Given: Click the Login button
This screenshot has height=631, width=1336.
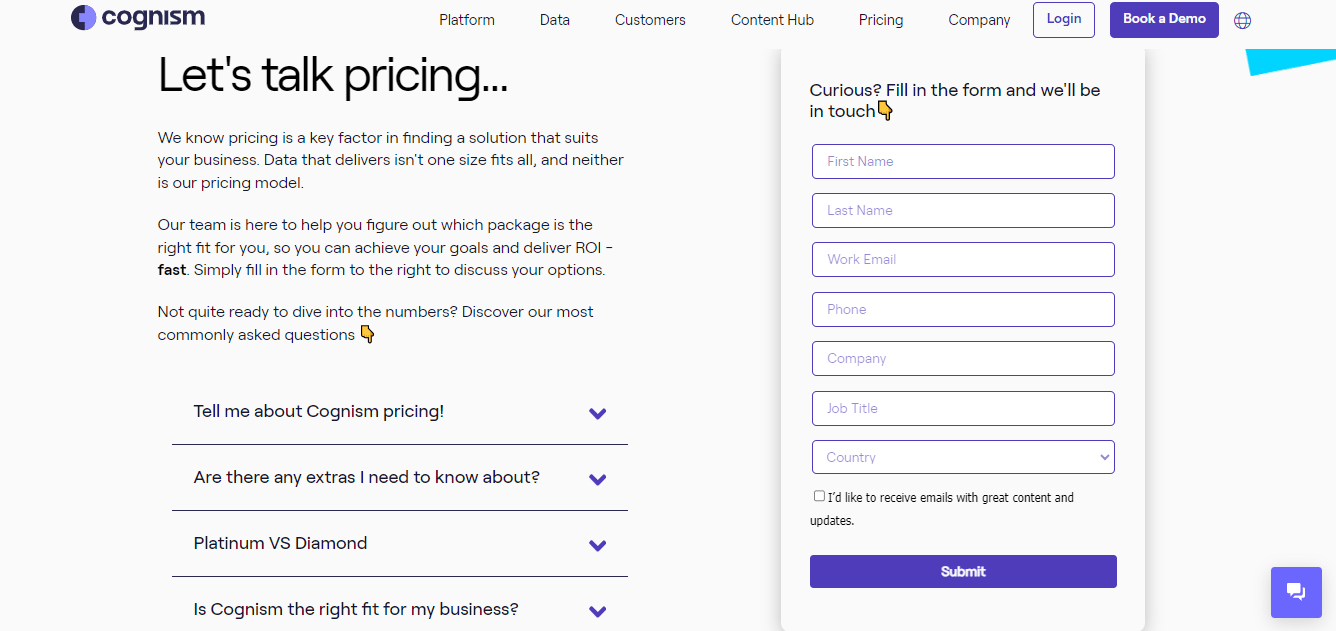Looking at the screenshot, I should point(1063,19).
